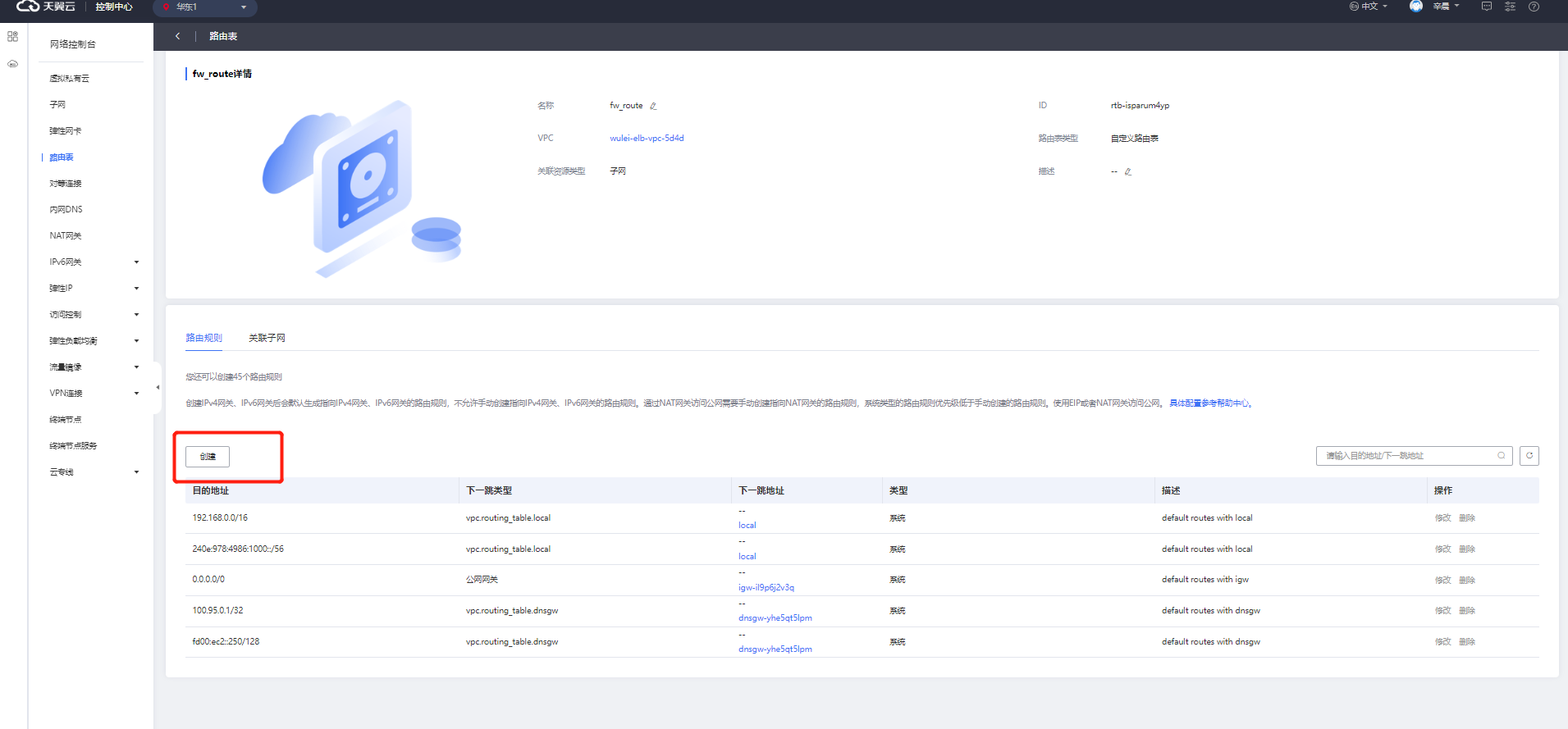Screen dimensions: 1568x729
Task: Select 子网 in the sidebar menu
Action: 57,105
